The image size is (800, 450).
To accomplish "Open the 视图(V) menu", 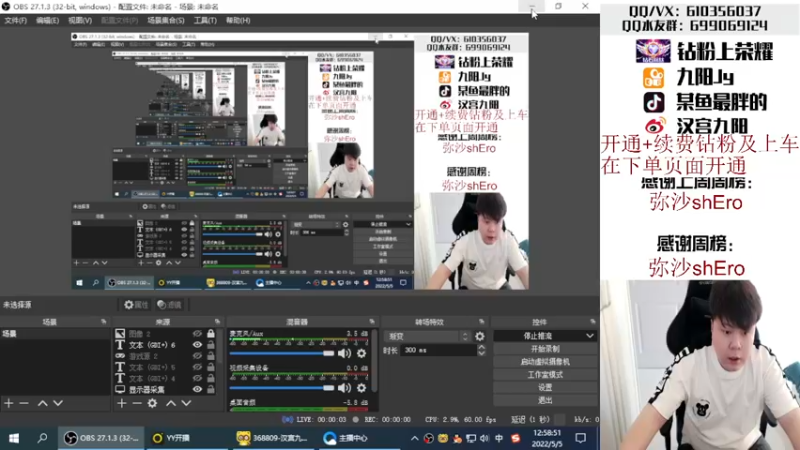I will pyautogui.click(x=80, y=20).
